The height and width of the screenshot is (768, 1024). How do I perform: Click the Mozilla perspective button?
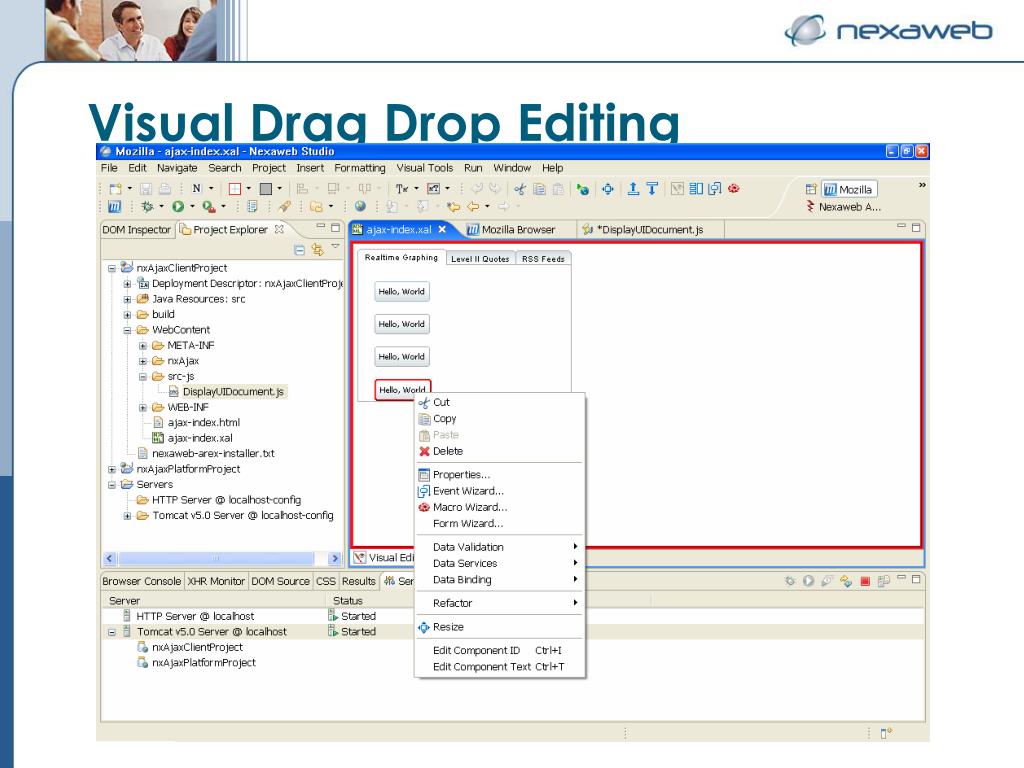[848, 189]
